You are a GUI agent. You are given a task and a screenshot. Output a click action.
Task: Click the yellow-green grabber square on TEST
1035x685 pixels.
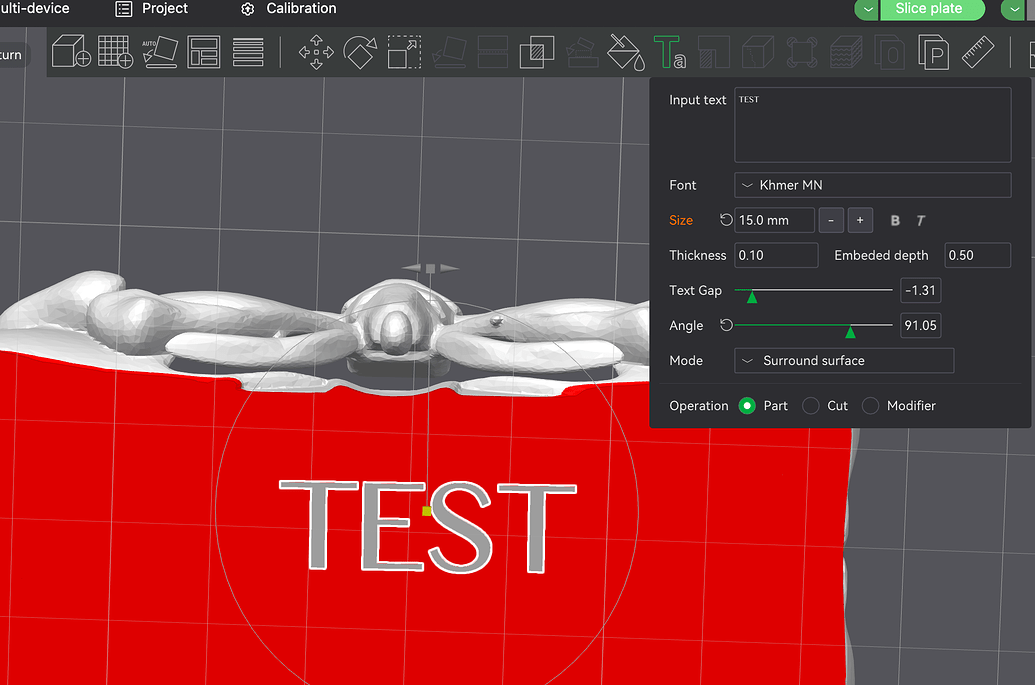click(426, 511)
